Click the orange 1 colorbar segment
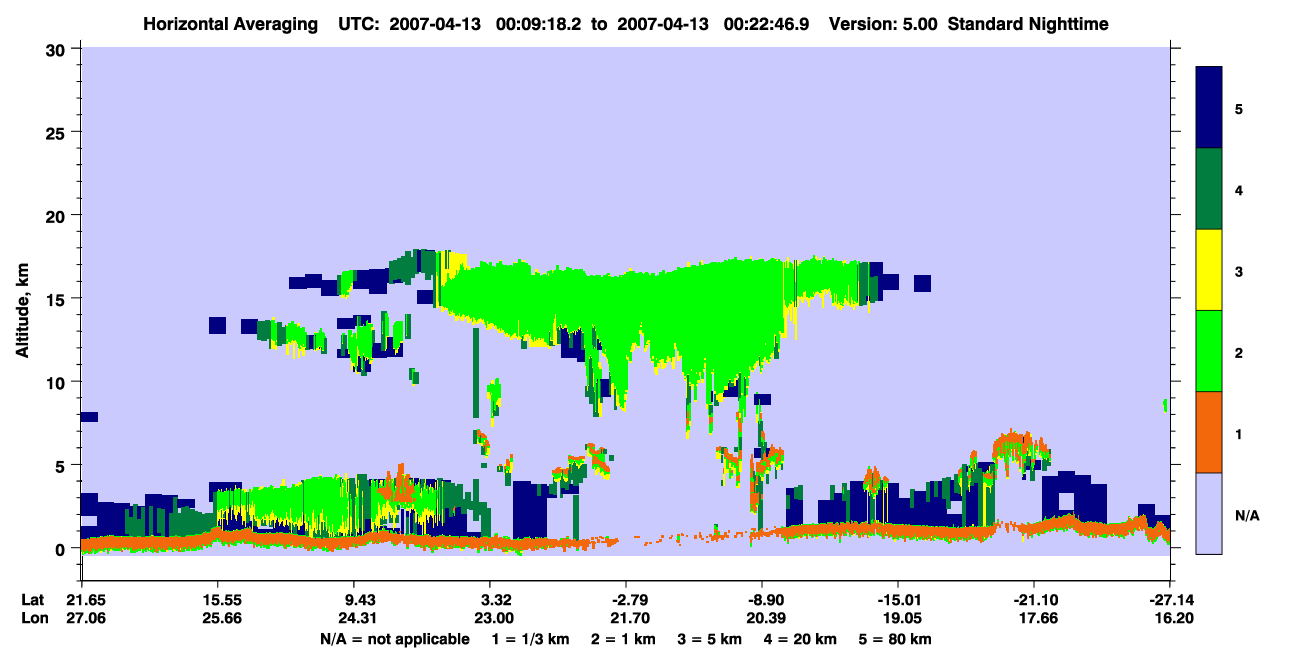Viewport: 1300px width, 667px height. pos(1210,432)
